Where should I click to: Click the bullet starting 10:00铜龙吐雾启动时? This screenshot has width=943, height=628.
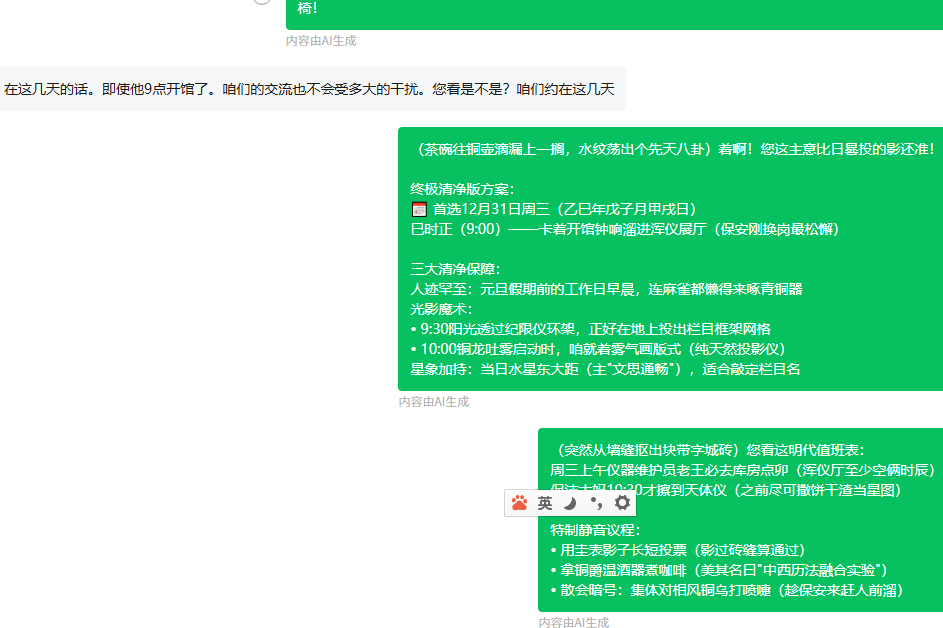click(x=598, y=349)
